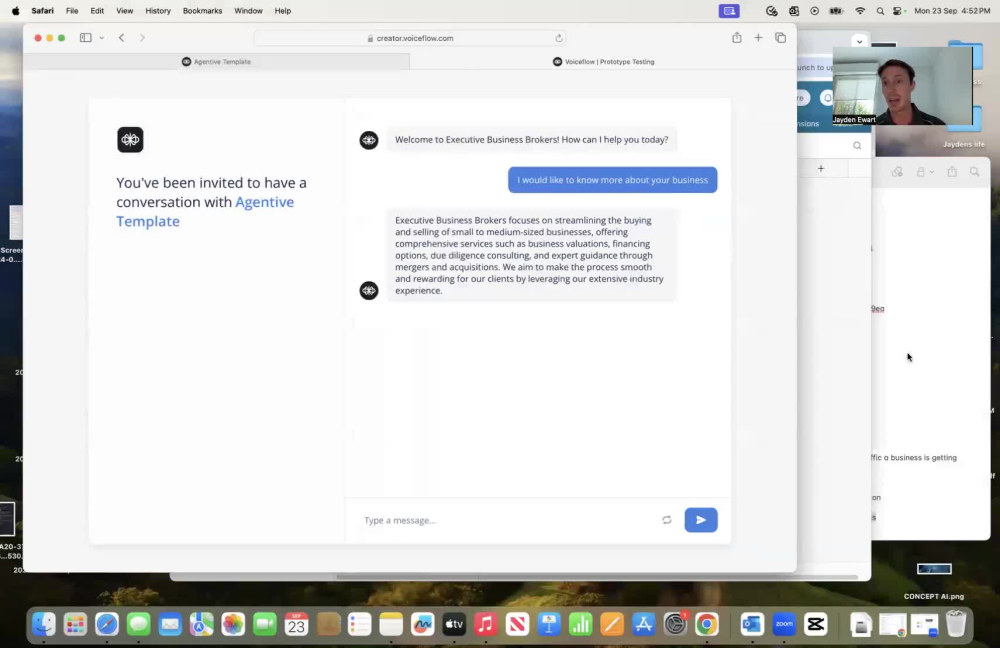Image resolution: width=1000 pixels, height=648 pixels.
Task: Open the Window menu
Action: tap(248, 11)
